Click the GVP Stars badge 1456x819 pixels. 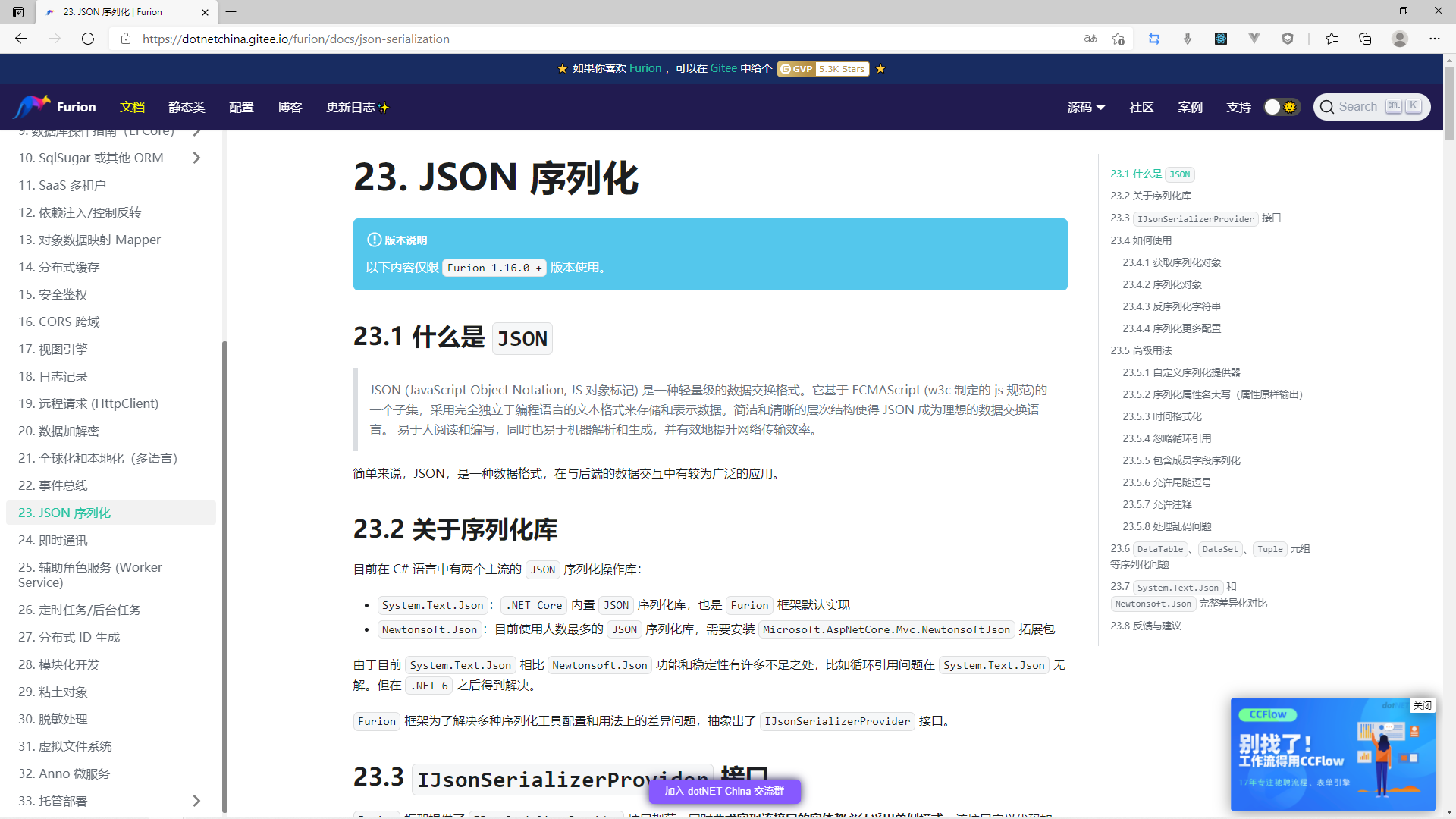(x=823, y=69)
